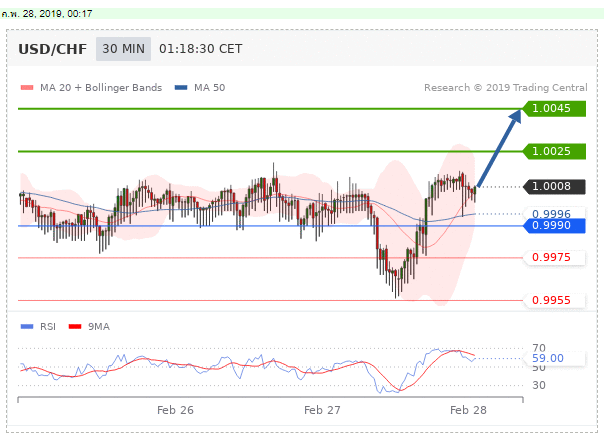The image size is (604, 439).
Task: Click the 01:18:30 CET time label
Action: 201,49
